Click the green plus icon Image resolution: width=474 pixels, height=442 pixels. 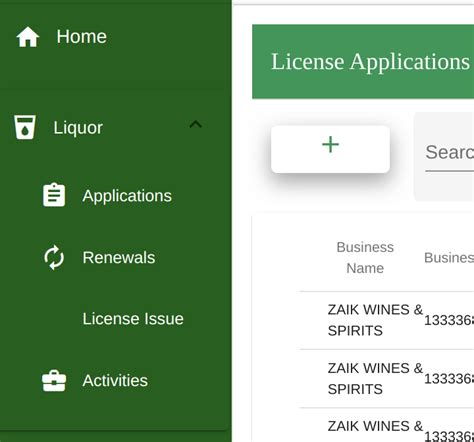click(x=330, y=144)
